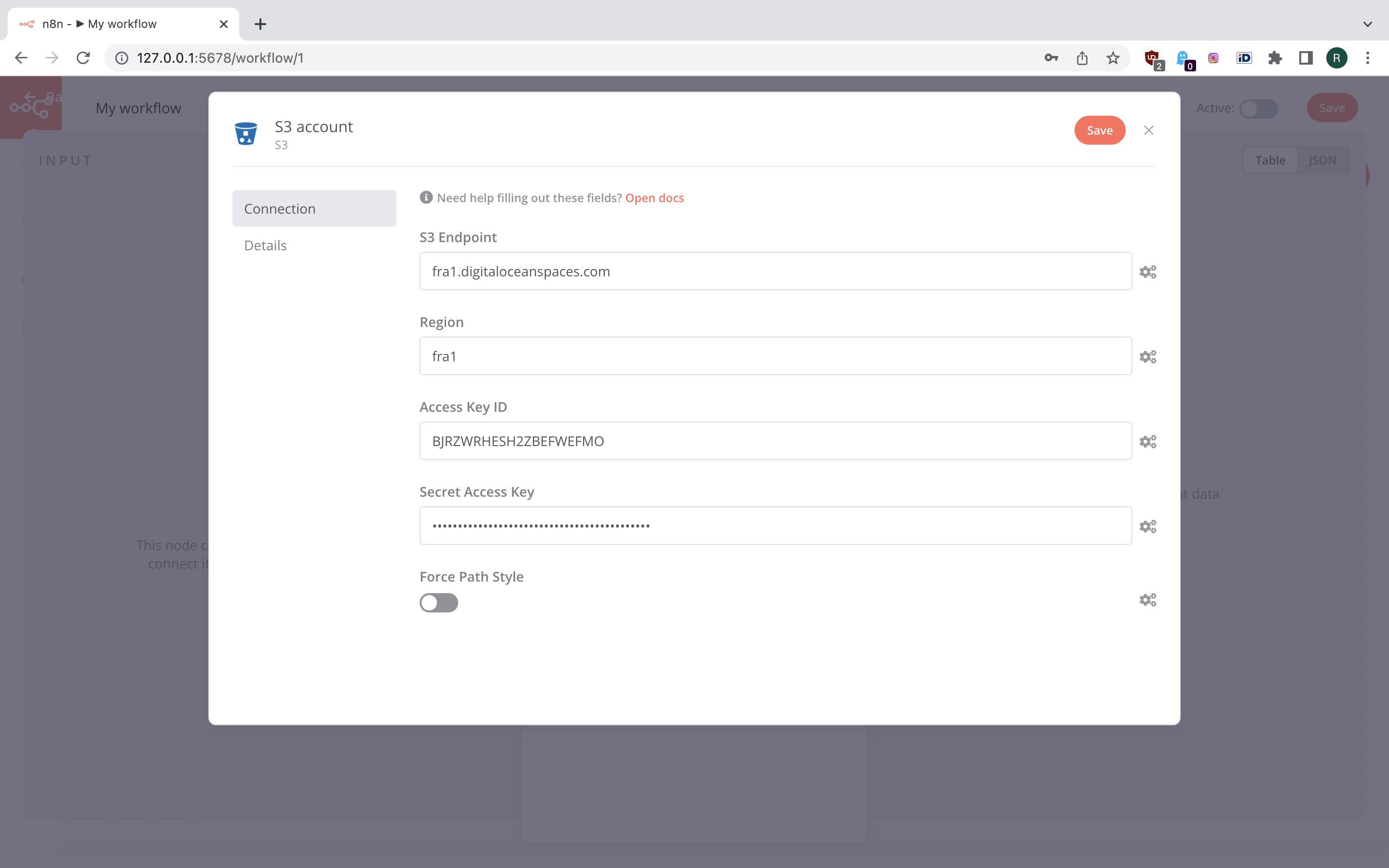This screenshot has height=868, width=1389.
Task: Select the Connection section
Action: point(314,208)
